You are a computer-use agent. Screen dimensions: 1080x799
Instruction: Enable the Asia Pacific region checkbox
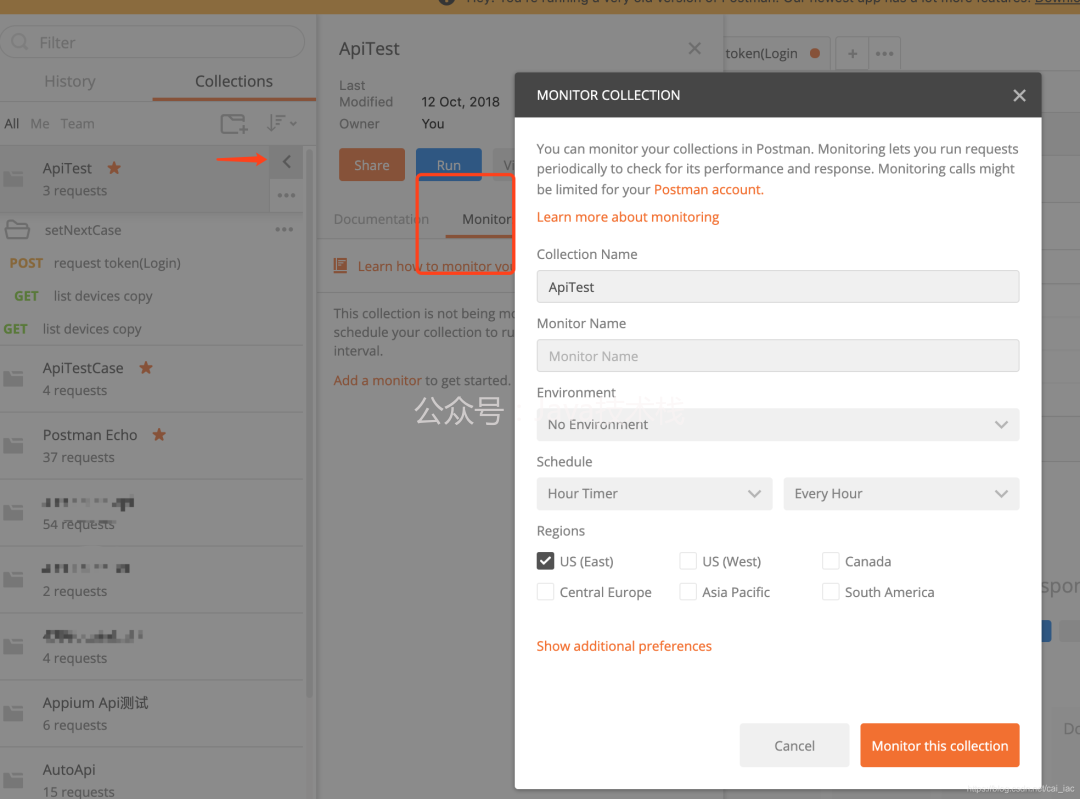tap(687, 592)
